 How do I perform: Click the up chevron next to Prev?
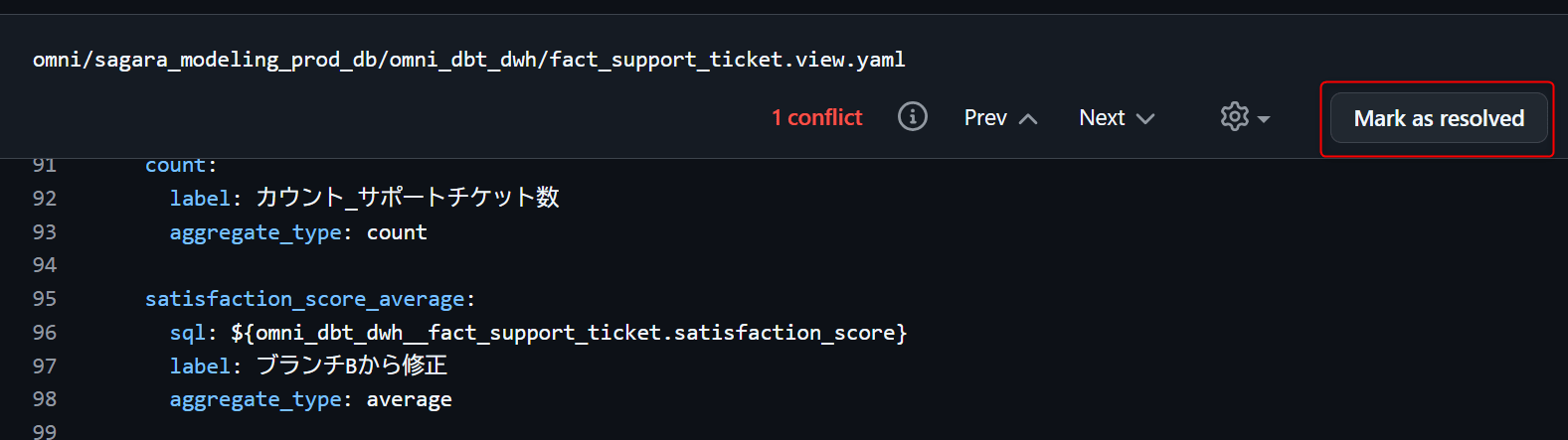pyautogui.click(x=1028, y=119)
